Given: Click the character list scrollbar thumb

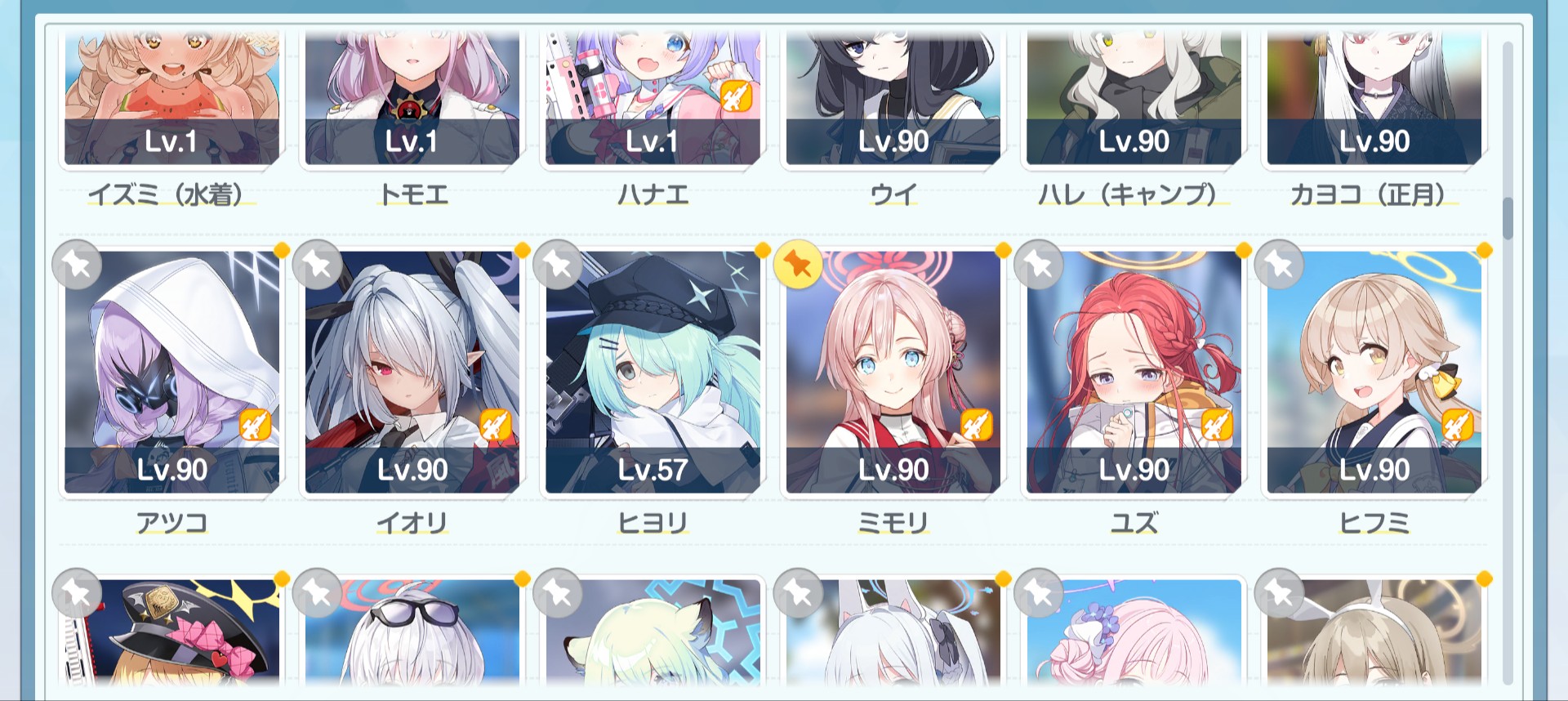Looking at the screenshot, I should pos(1508,218).
